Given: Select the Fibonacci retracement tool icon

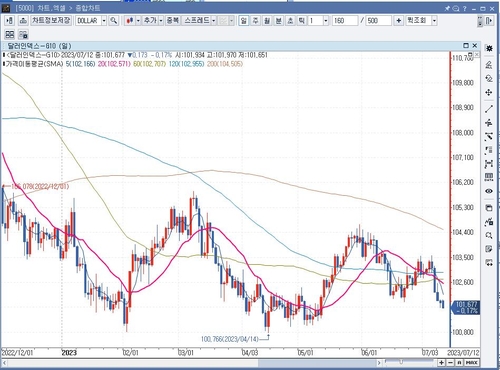Looking at the screenshot, I should (x=489, y=150).
